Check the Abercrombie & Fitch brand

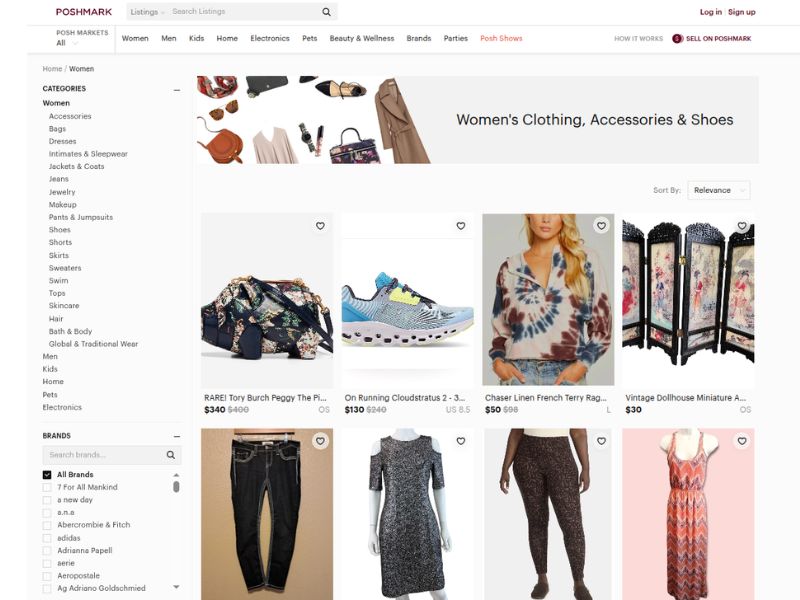coord(47,525)
